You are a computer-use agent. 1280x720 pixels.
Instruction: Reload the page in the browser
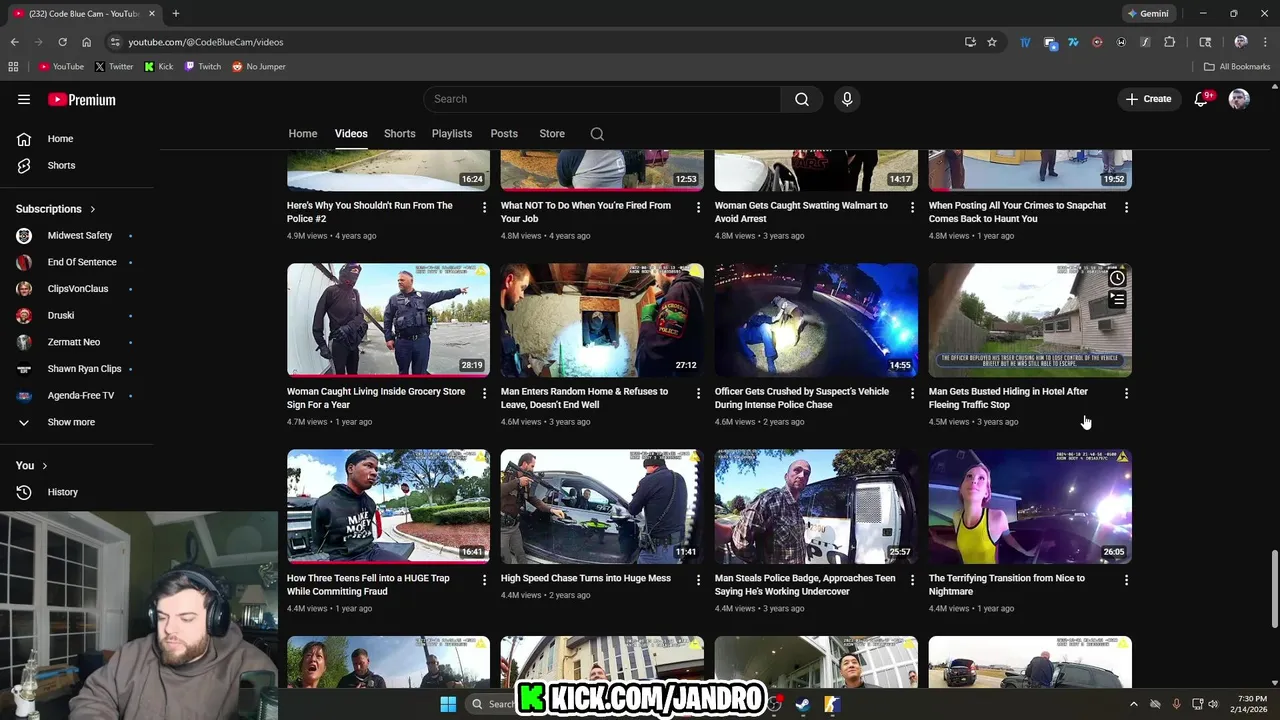tap(62, 42)
